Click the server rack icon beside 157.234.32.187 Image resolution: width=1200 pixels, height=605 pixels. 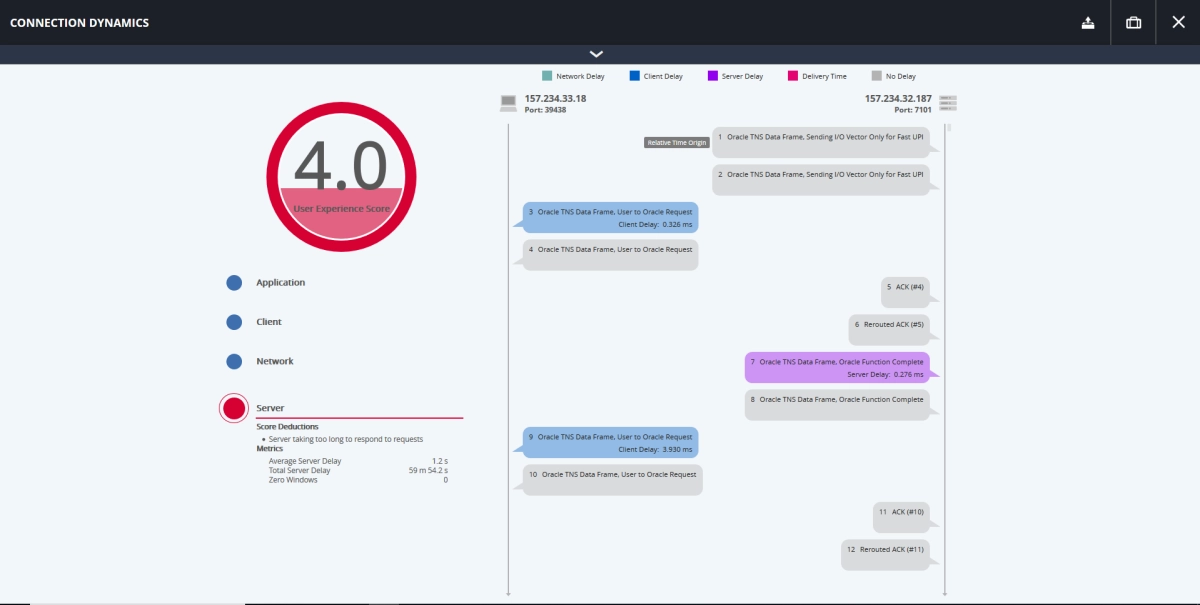point(948,103)
